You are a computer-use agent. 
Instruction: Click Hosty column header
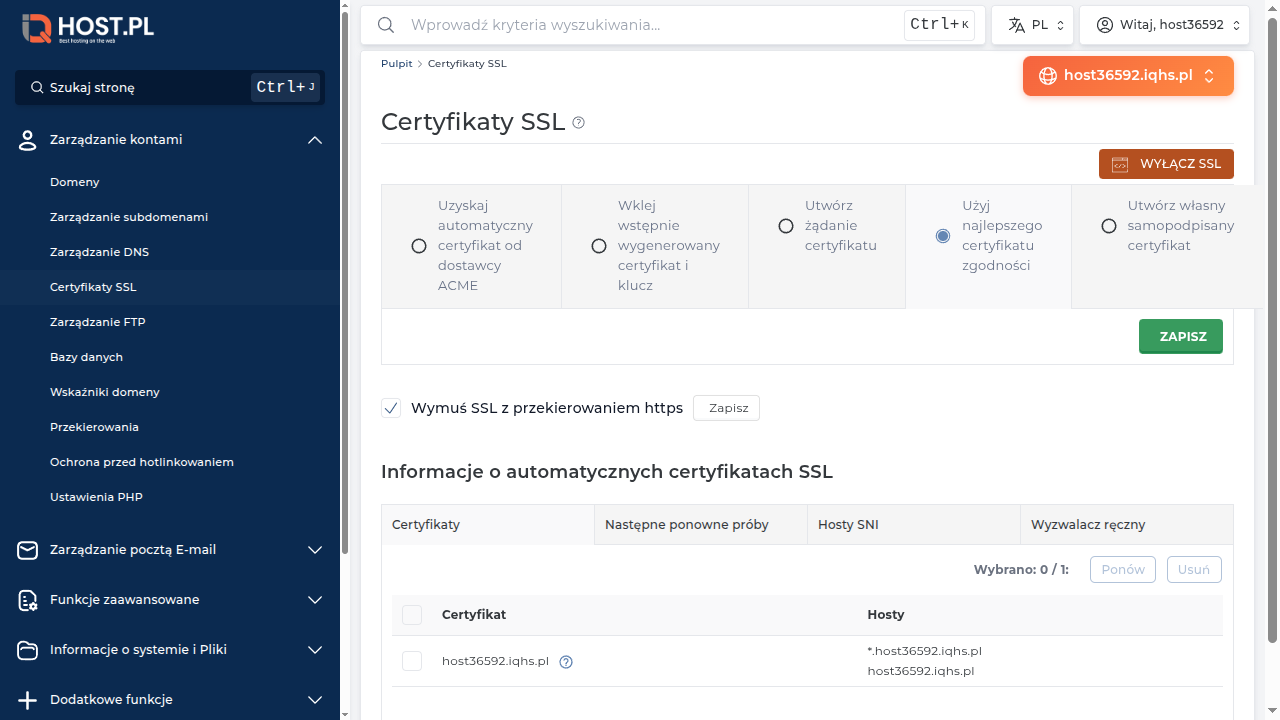pyautogui.click(x=886, y=615)
